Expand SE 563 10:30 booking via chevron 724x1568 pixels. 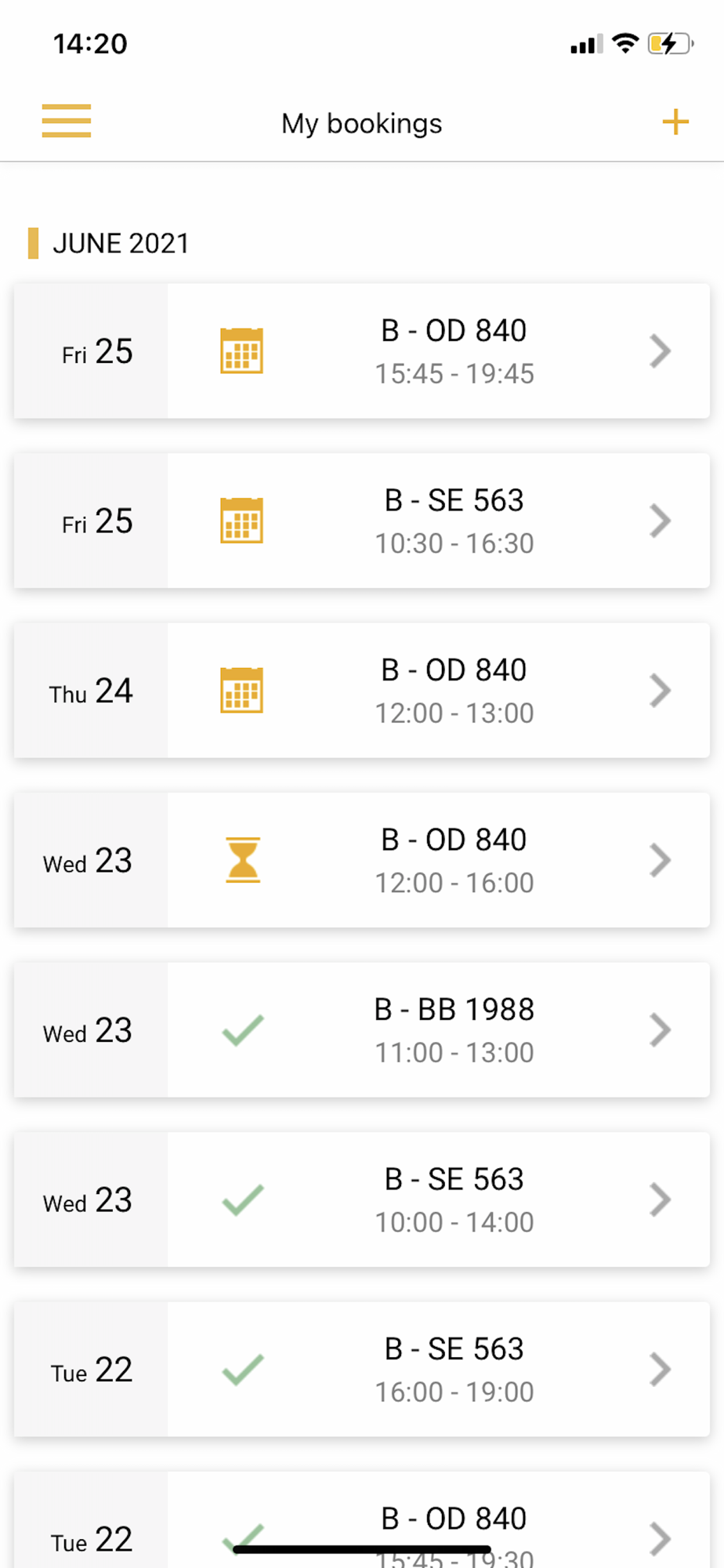tap(661, 521)
